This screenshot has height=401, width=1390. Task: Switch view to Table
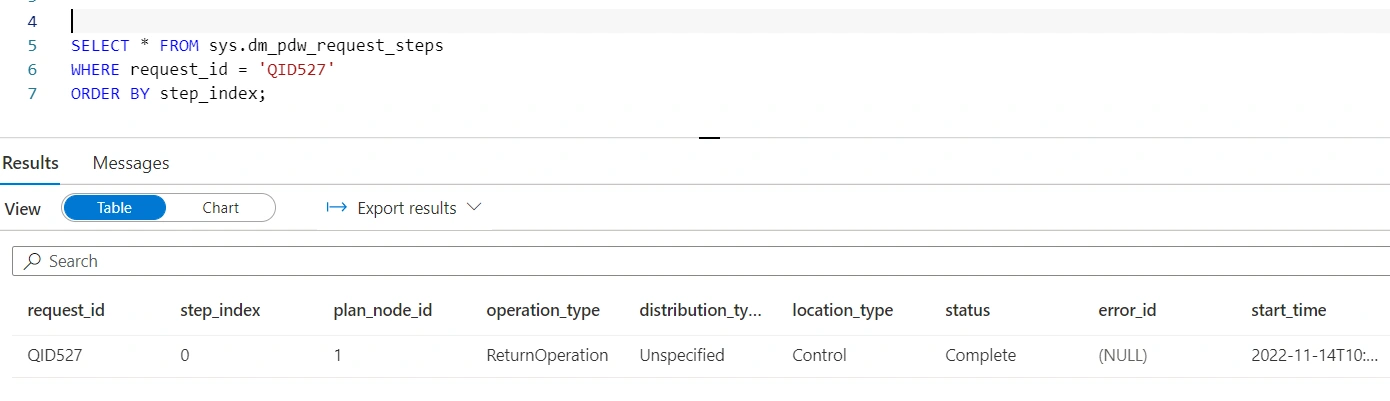click(114, 208)
